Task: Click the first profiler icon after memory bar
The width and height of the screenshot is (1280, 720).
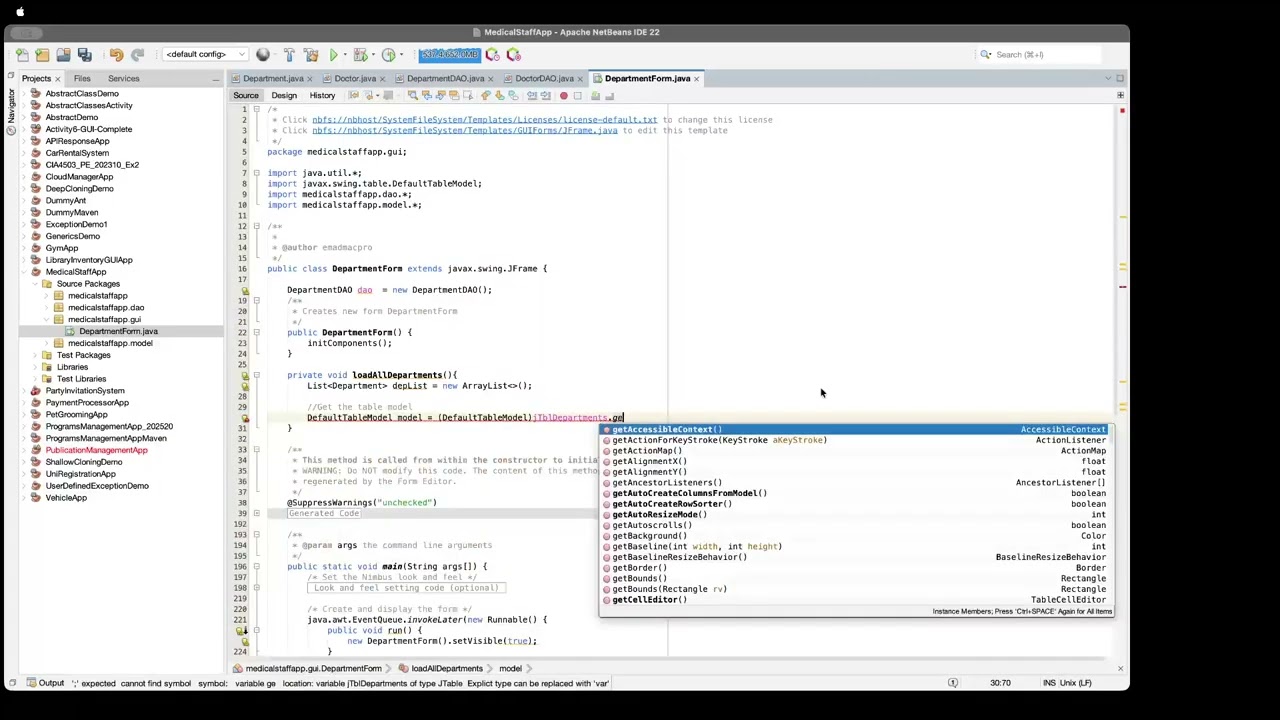Action: click(492, 55)
